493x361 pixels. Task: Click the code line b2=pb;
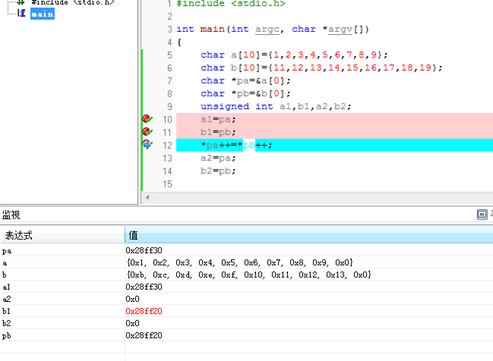coord(218,171)
